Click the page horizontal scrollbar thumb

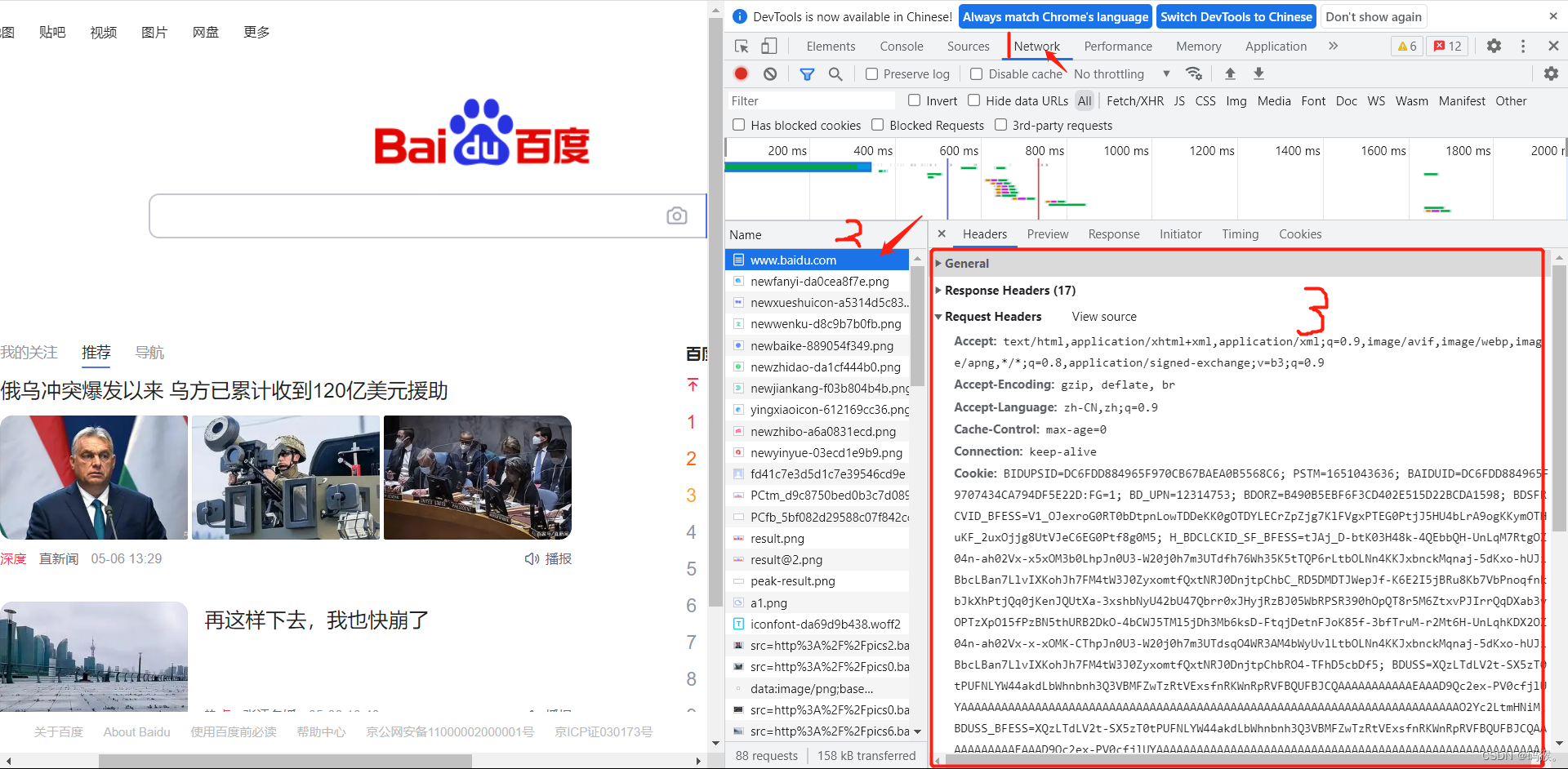(x=285, y=761)
